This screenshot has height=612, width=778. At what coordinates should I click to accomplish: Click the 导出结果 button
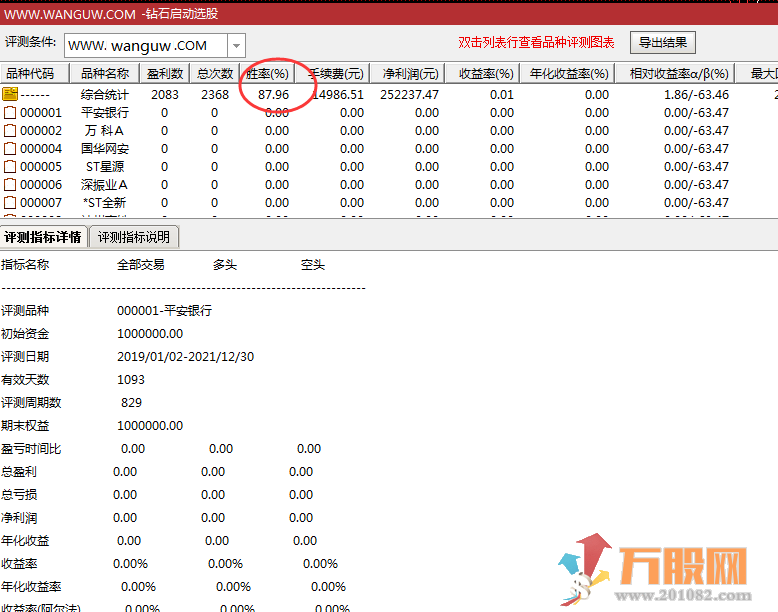(x=662, y=43)
